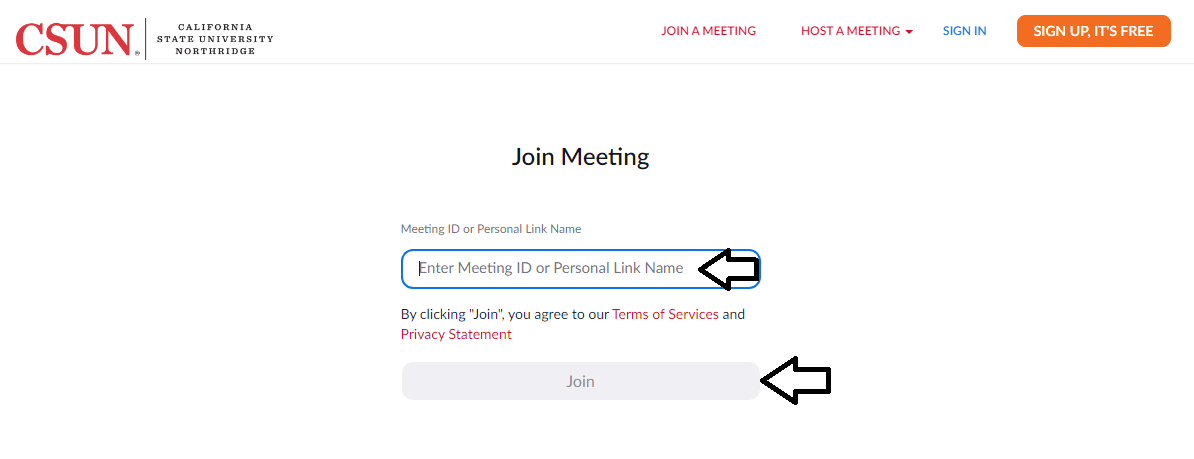Click the red CSUN logo

tap(75, 39)
